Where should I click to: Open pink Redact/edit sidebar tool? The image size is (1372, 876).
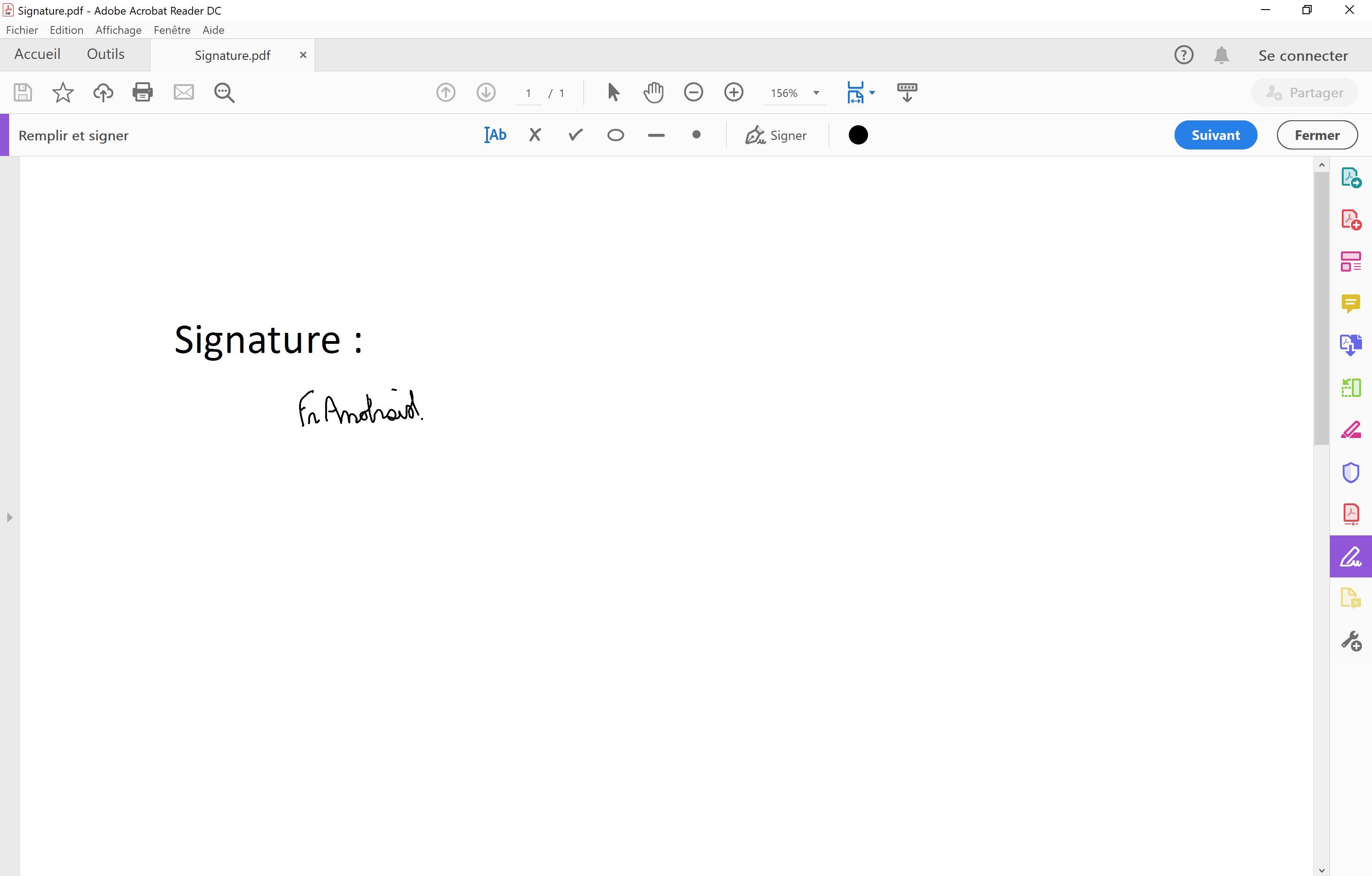1351,429
